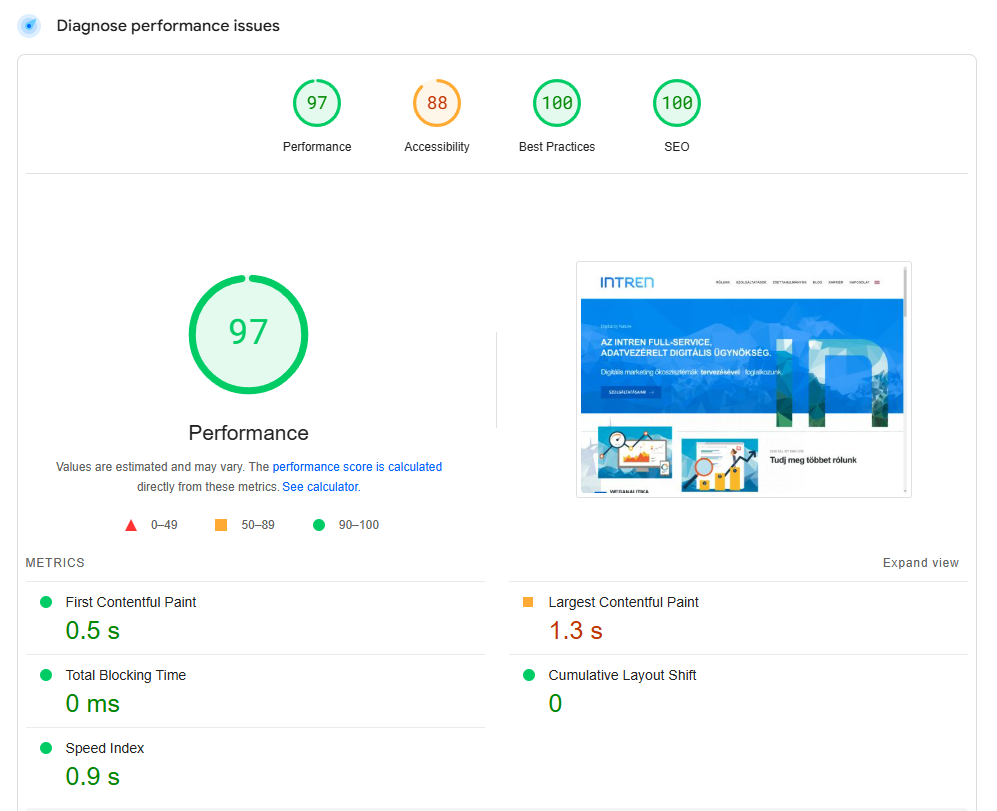Click the Speed Index metric label
The image size is (997, 811).
[x=105, y=749]
